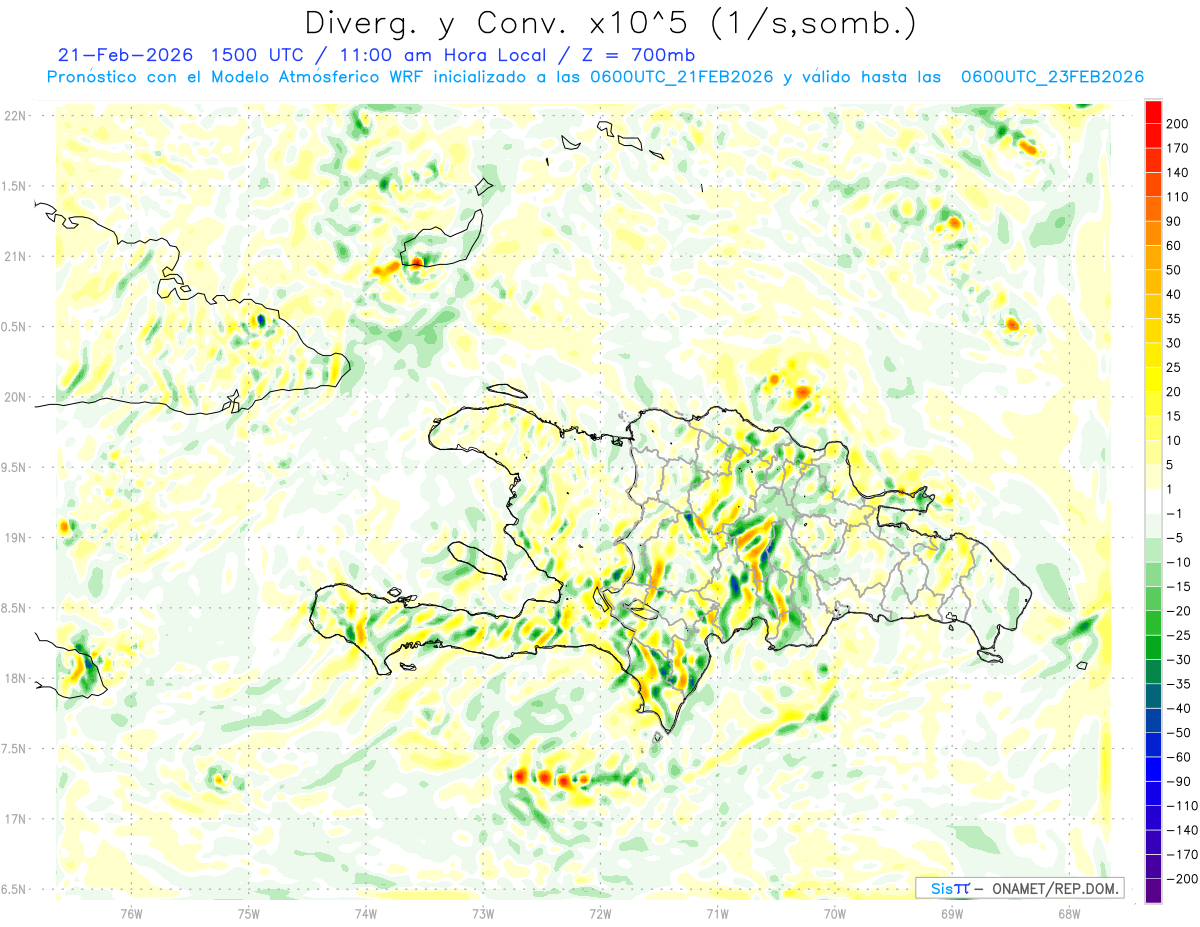Click the initialization time '0600UTC_21FEB2026'
Screen dimensions: 1200x927
click(684, 77)
